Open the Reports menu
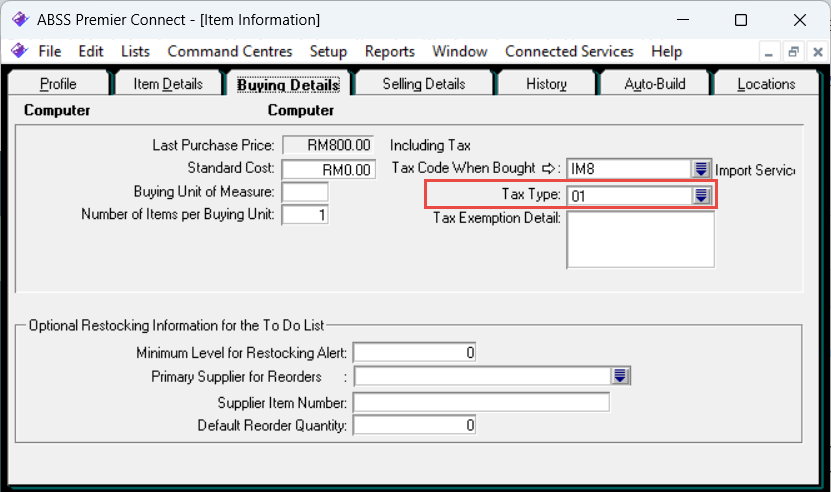The width and height of the screenshot is (831, 492). point(389,51)
